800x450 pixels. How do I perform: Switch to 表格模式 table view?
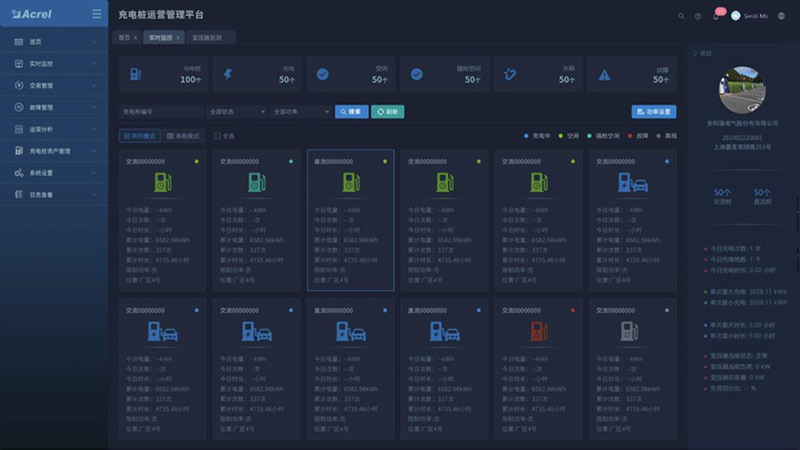183,136
